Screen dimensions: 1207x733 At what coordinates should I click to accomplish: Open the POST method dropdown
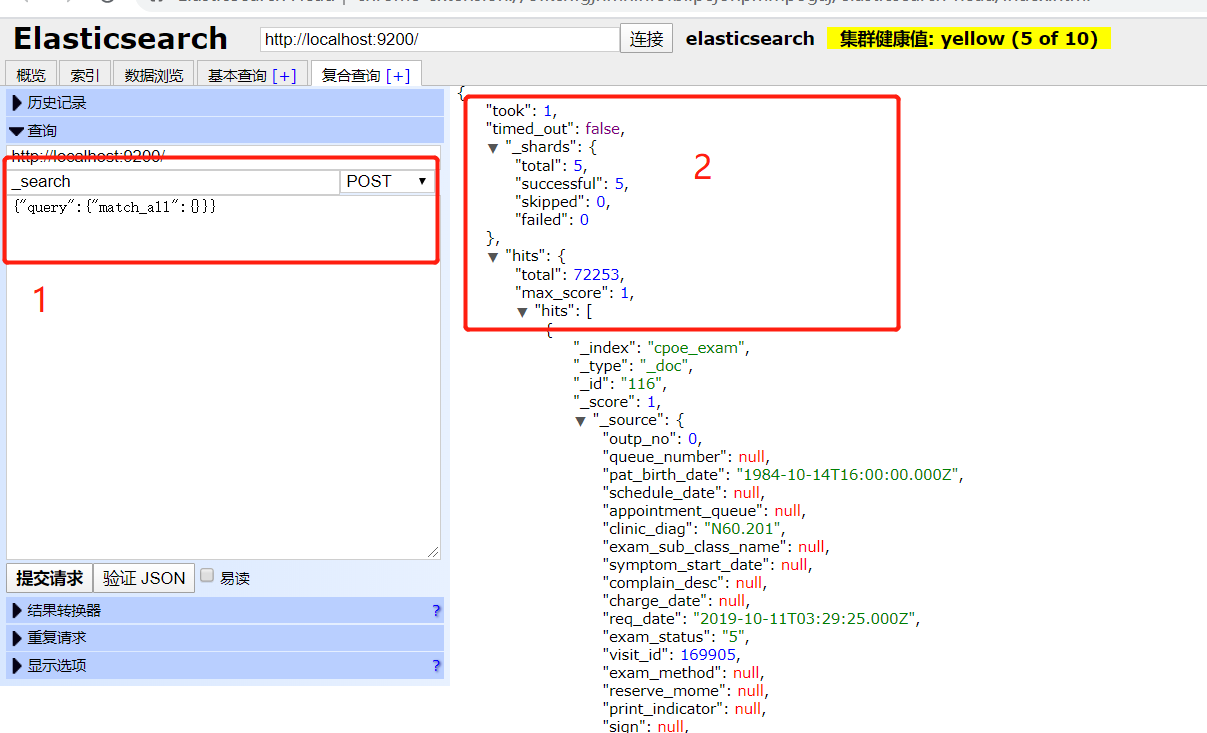[x=386, y=181]
